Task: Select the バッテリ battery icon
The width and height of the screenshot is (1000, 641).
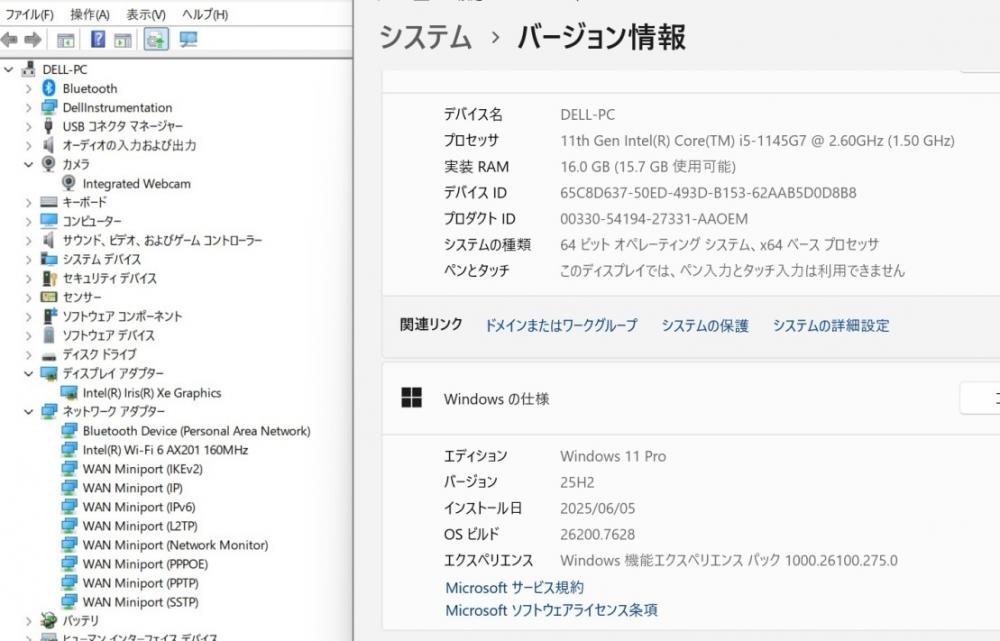Action: tap(48, 620)
